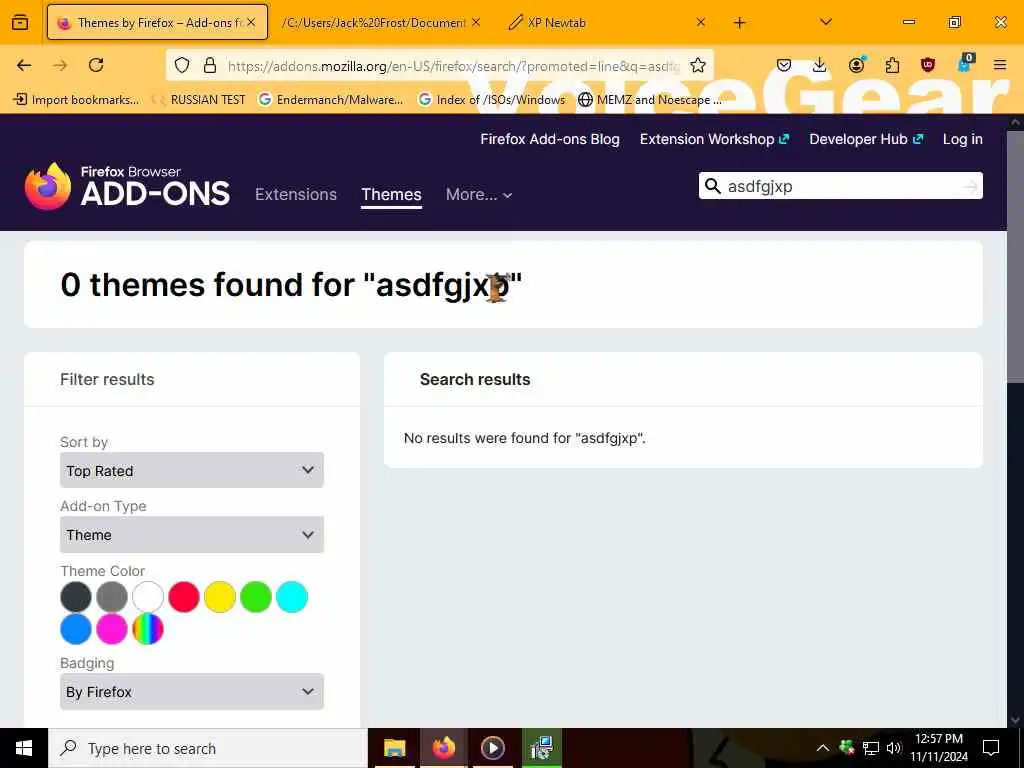
Task: Open the Extensions navigation item
Action: 296,195
